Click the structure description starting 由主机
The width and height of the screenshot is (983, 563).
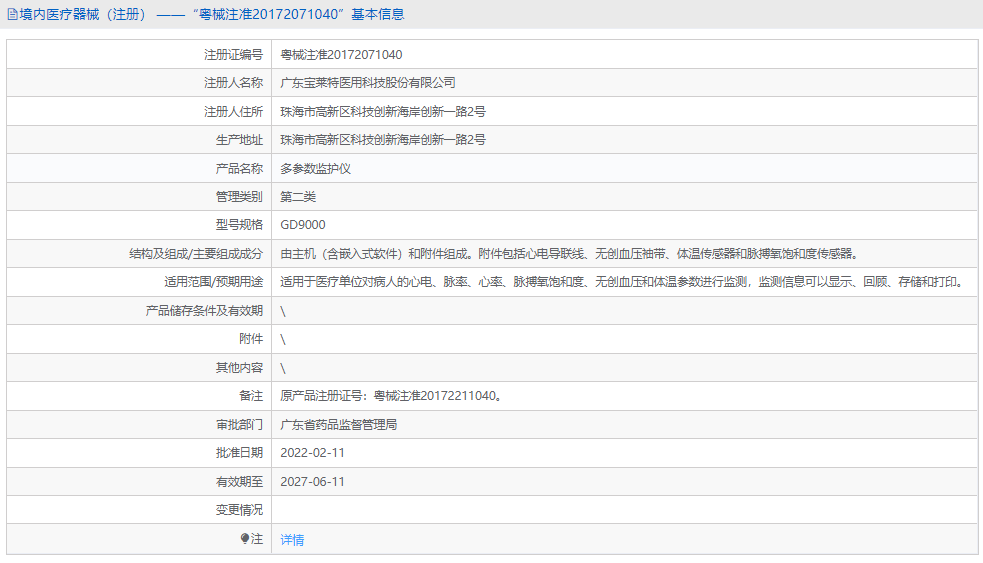coord(569,254)
